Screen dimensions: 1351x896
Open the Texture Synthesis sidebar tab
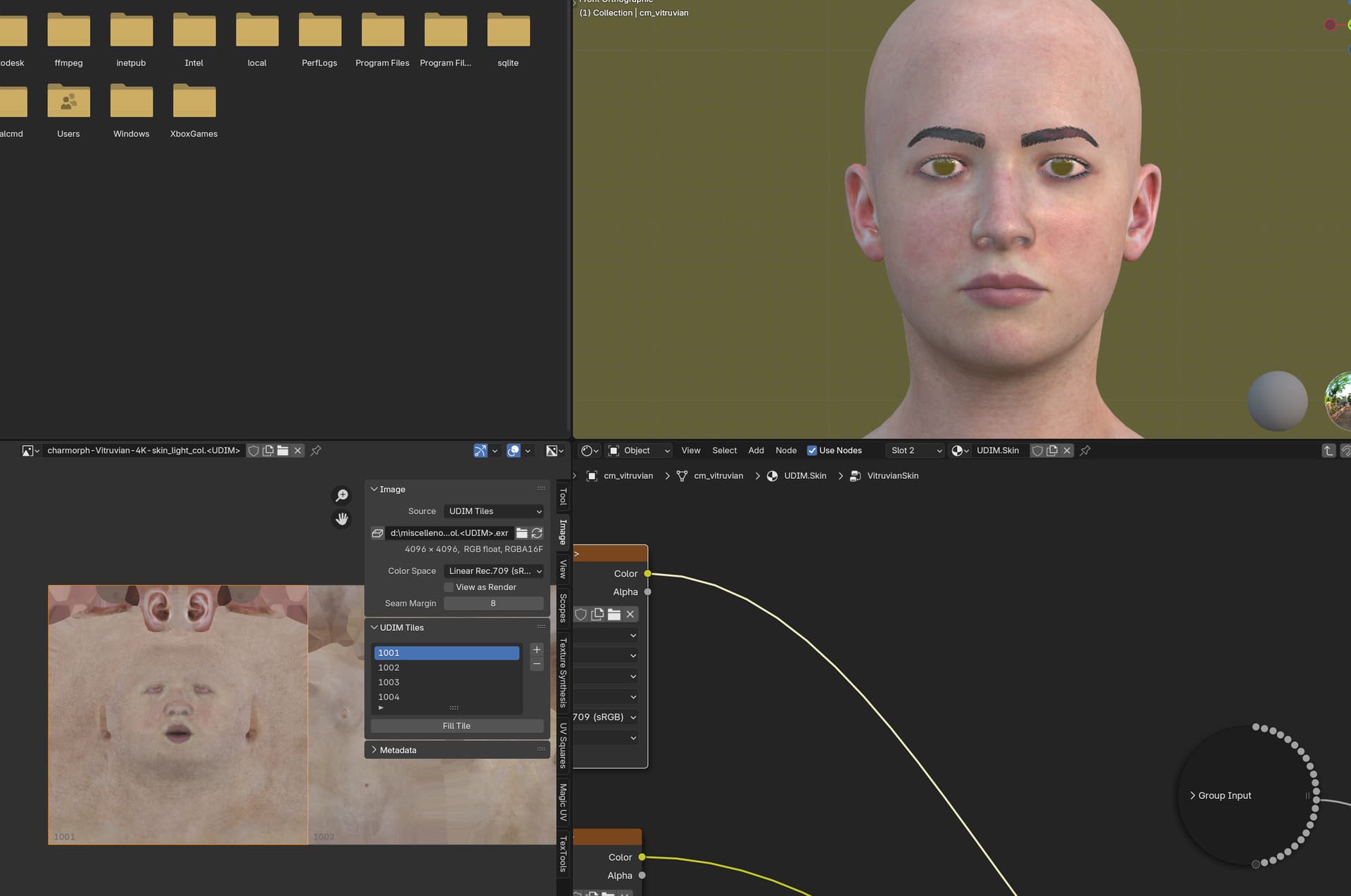(x=563, y=673)
